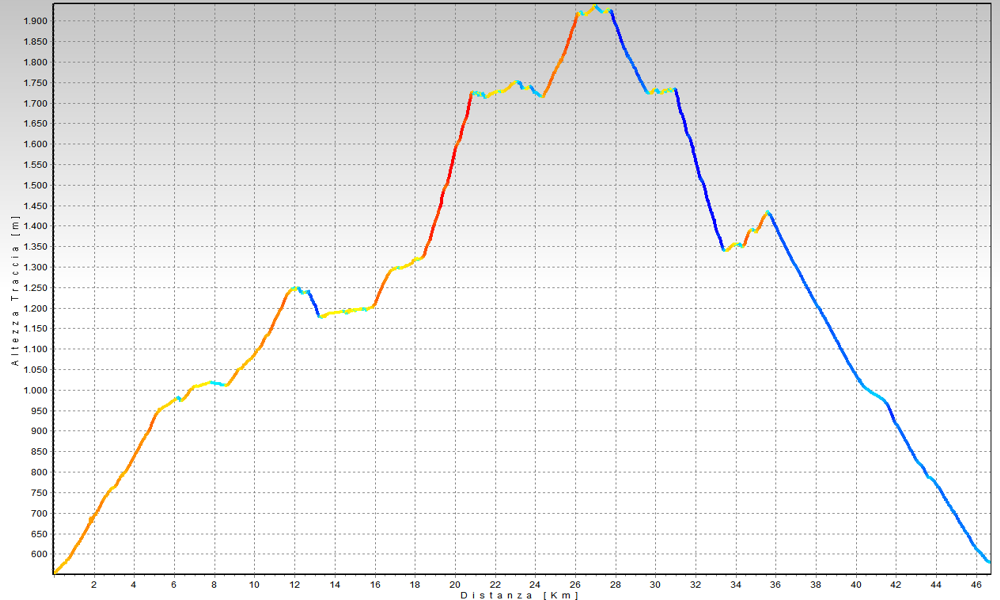The width and height of the screenshot is (1000, 600).
Task: Click the secondary peak near 35.5 km
Action: pyautogui.click(x=767, y=212)
